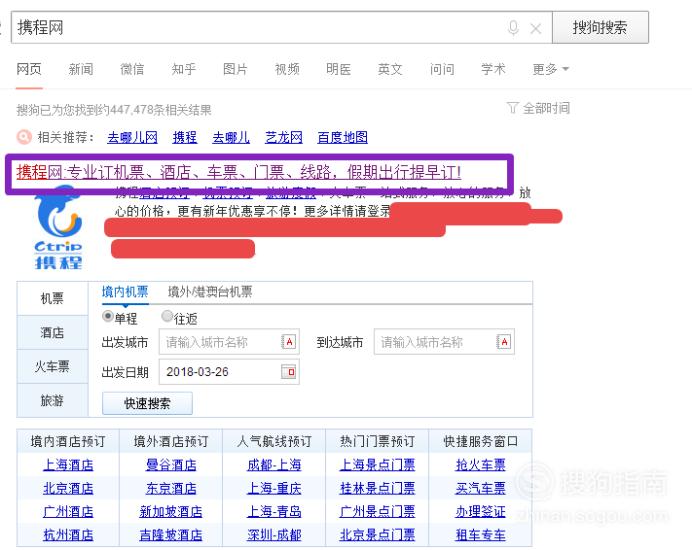Click the 出发城市 input field
This screenshot has height=550, width=692.
tap(229, 342)
